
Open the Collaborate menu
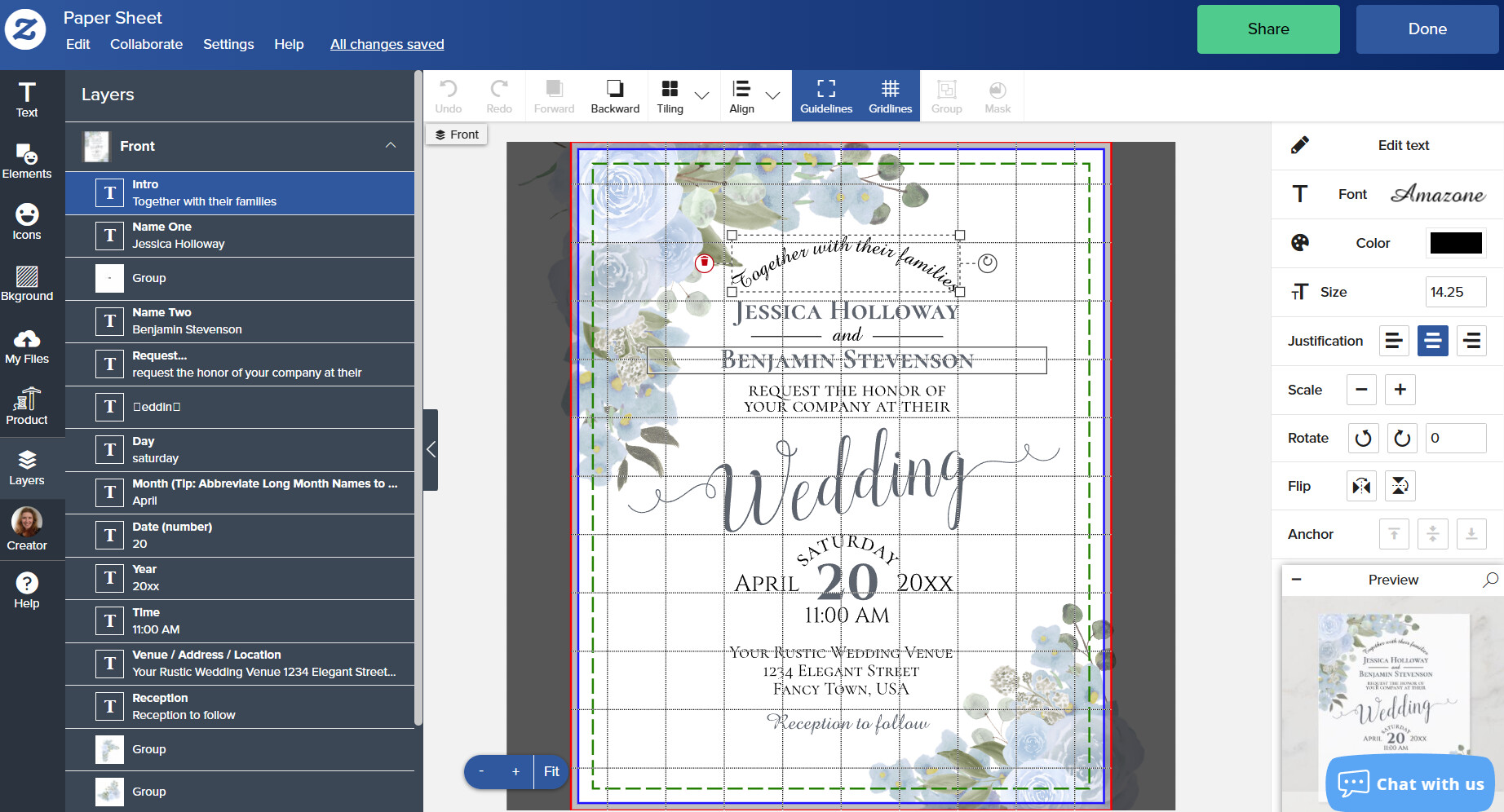coord(147,44)
